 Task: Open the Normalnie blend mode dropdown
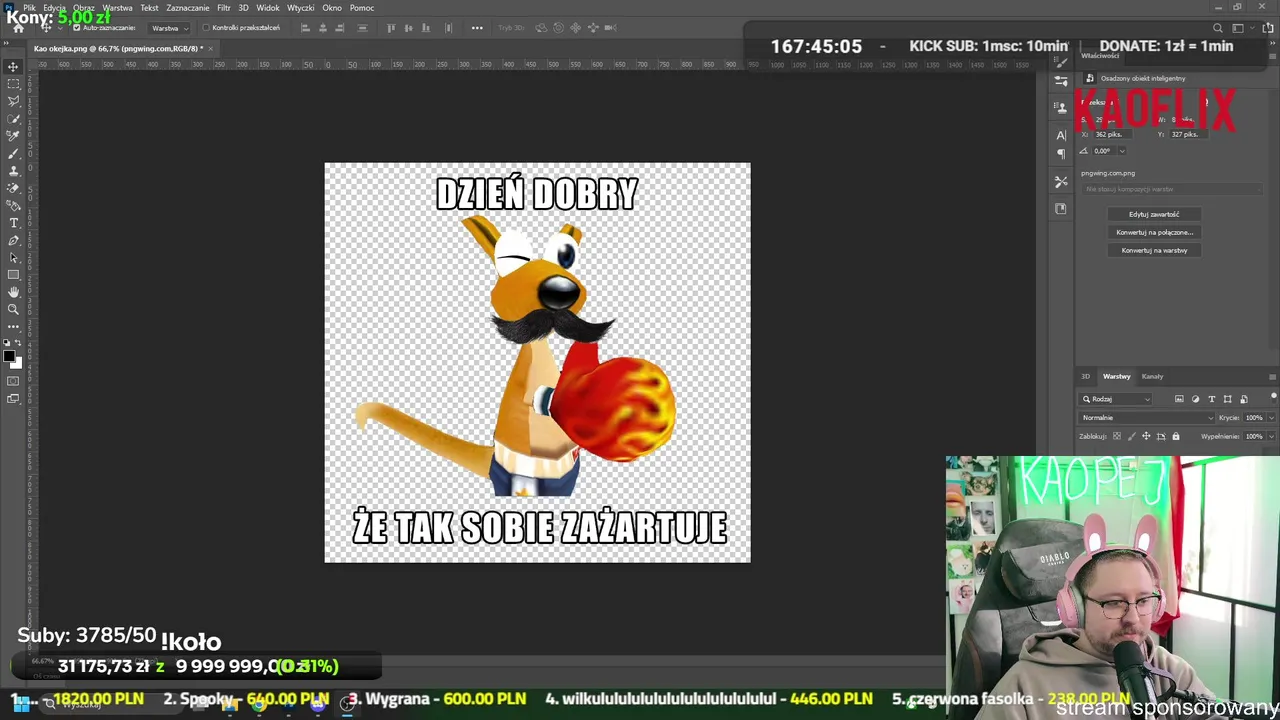pyautogui.click(x=1146, y=418)
